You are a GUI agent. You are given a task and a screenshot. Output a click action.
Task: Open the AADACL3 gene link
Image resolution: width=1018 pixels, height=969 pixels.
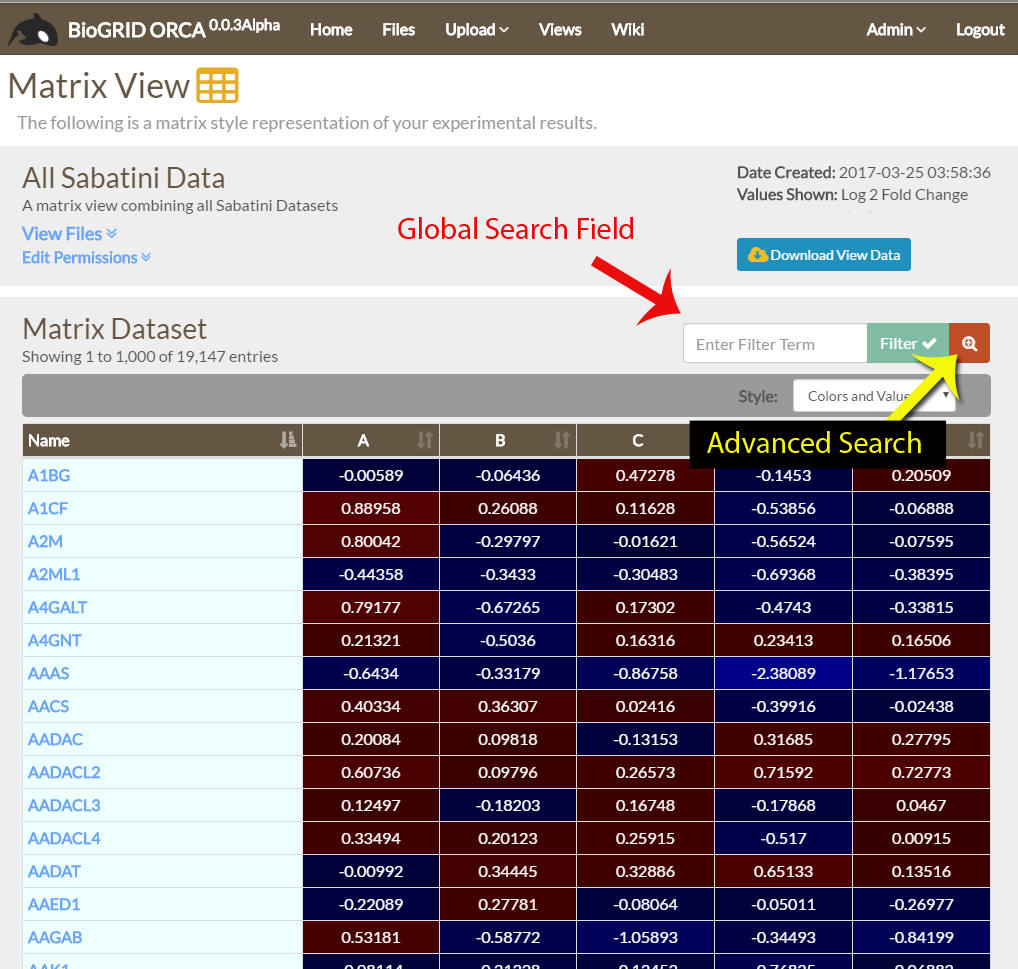(x=64, y=805)
